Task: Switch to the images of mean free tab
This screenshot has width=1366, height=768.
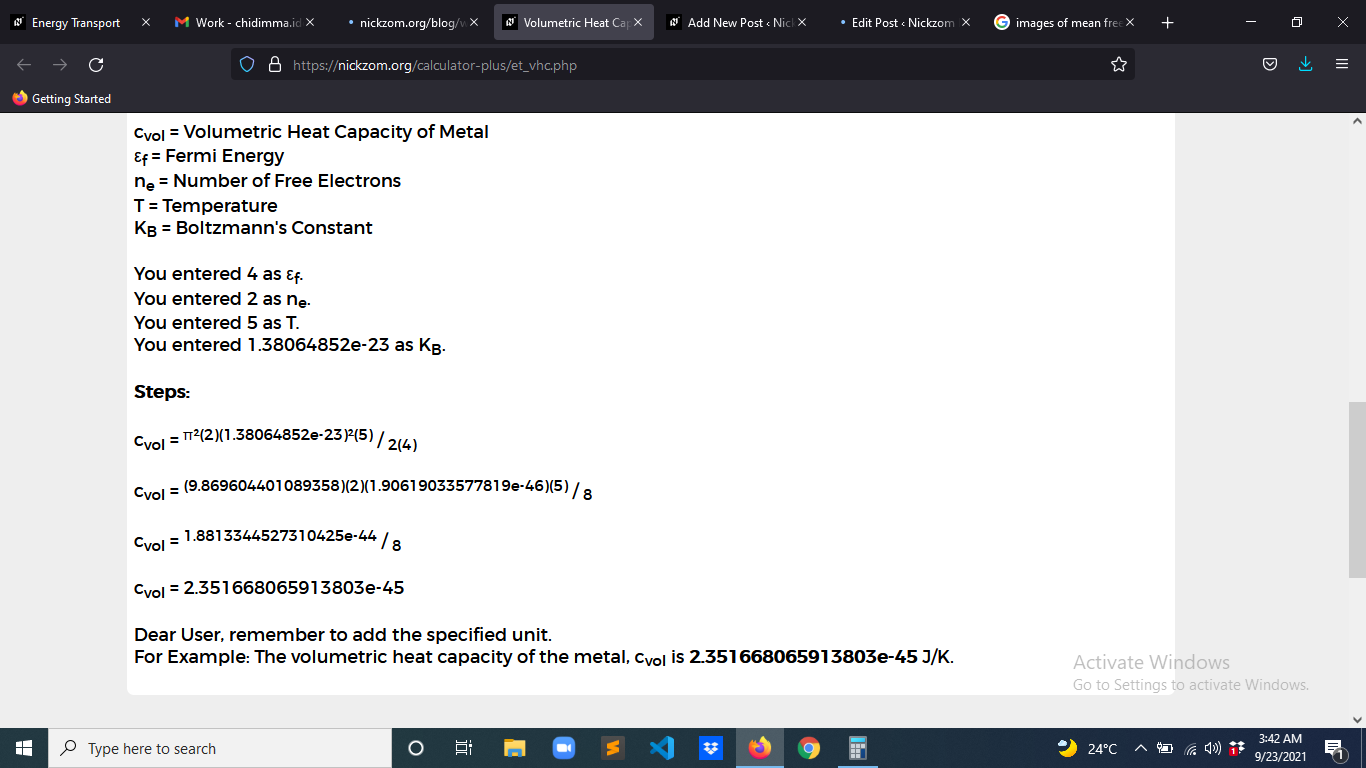Action: (1066, 22)
